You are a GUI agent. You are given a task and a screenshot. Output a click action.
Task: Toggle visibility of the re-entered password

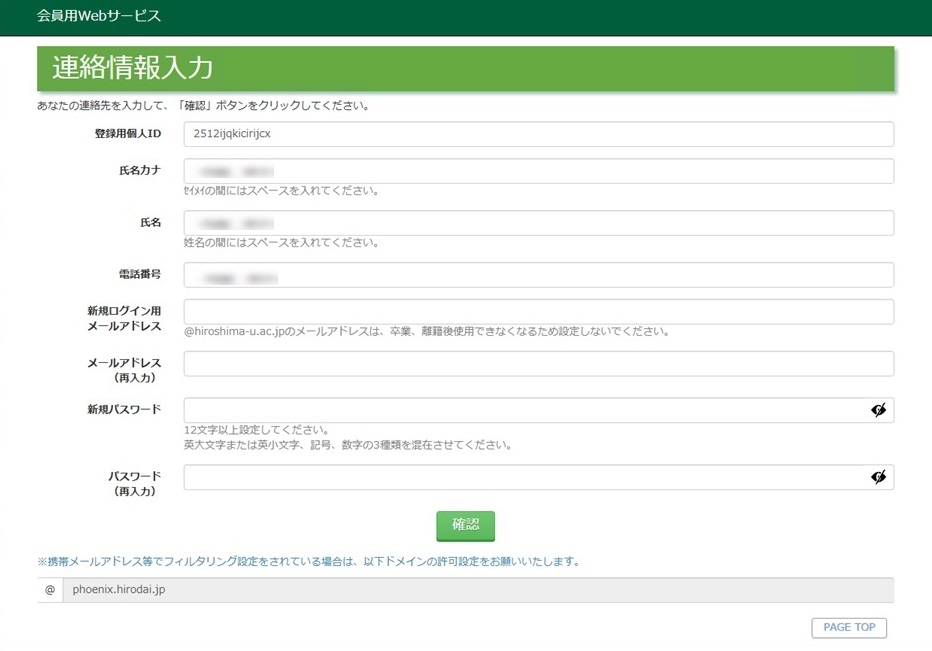click(878, 477)
